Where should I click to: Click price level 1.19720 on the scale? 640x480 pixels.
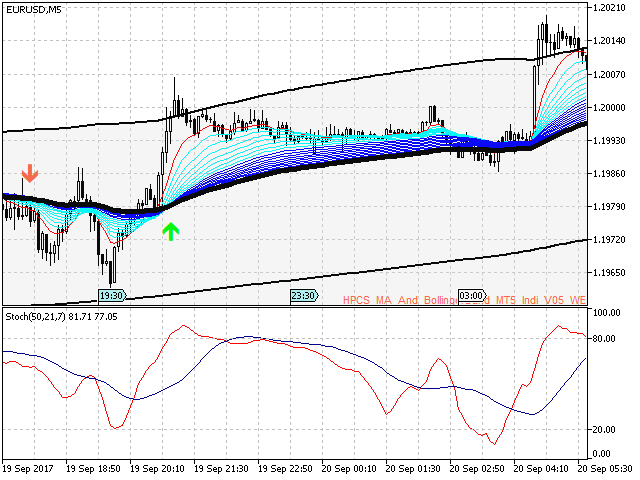tap(609, 240)
